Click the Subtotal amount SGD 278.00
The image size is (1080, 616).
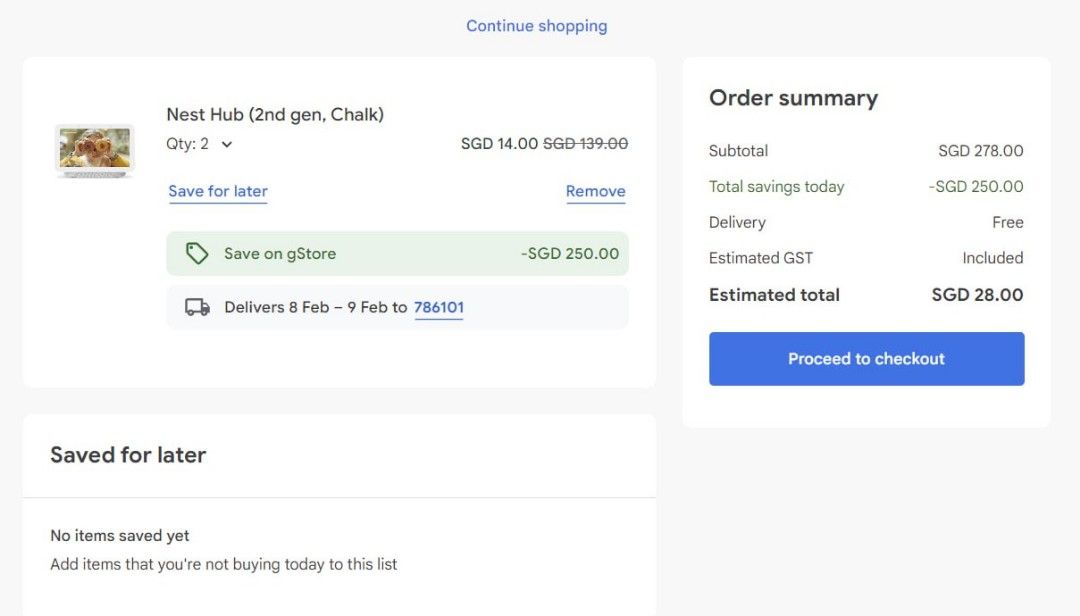pos(979,151)
